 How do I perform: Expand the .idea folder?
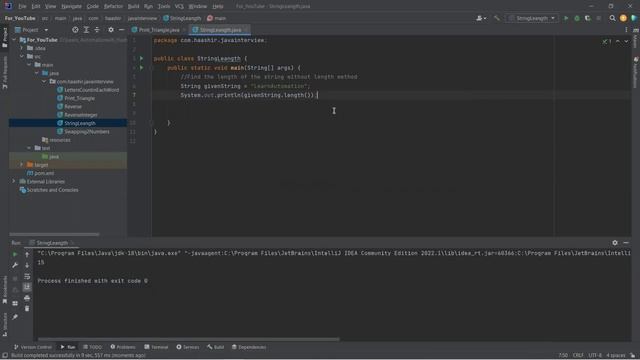point(22,48)
